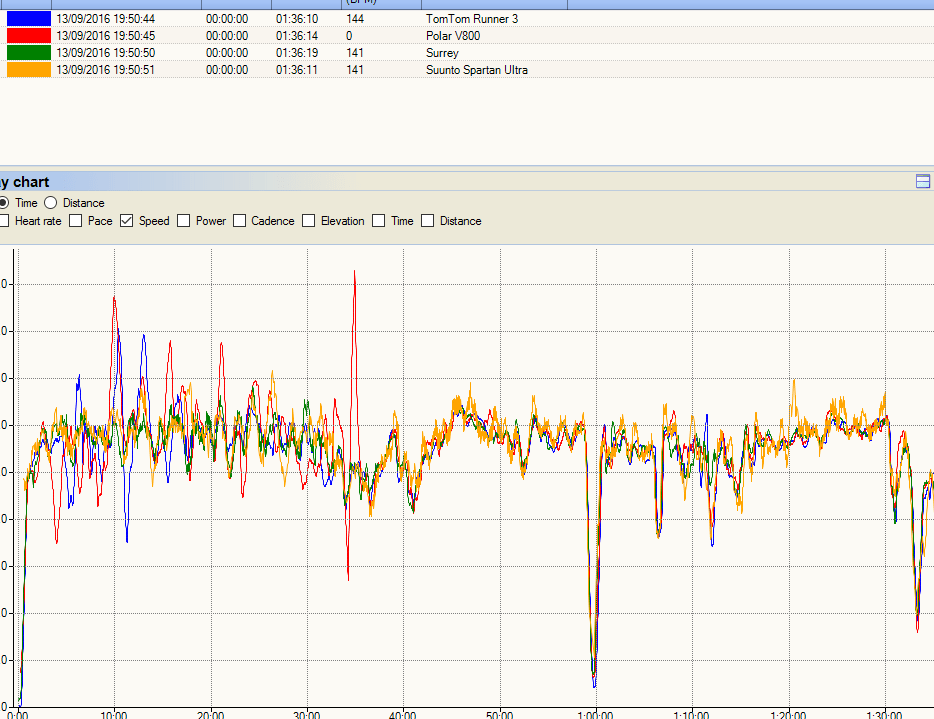Enable the Distance checkbox
The width and height of the screenshot is (934, 719).
pos(427,221)
